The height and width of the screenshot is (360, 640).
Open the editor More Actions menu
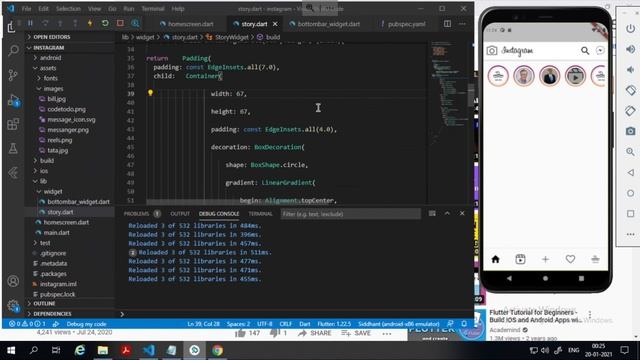pos(462,24)
